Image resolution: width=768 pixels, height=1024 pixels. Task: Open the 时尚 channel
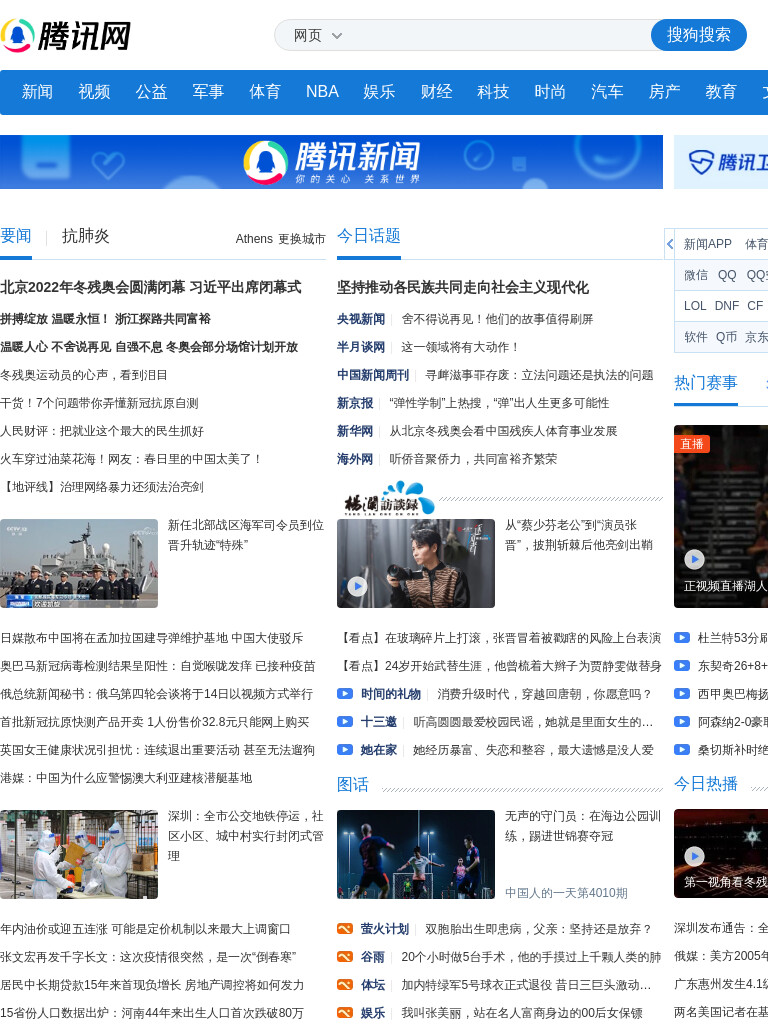[x=550, y=91]
